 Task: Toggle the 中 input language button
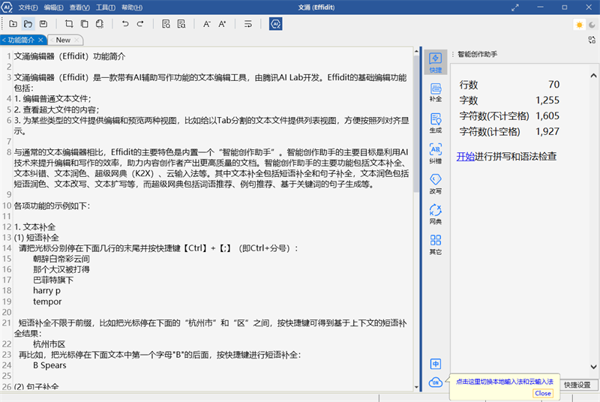435,363
